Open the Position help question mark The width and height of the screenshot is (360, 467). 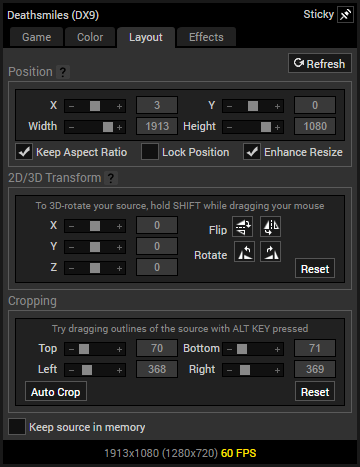(63, 72)
